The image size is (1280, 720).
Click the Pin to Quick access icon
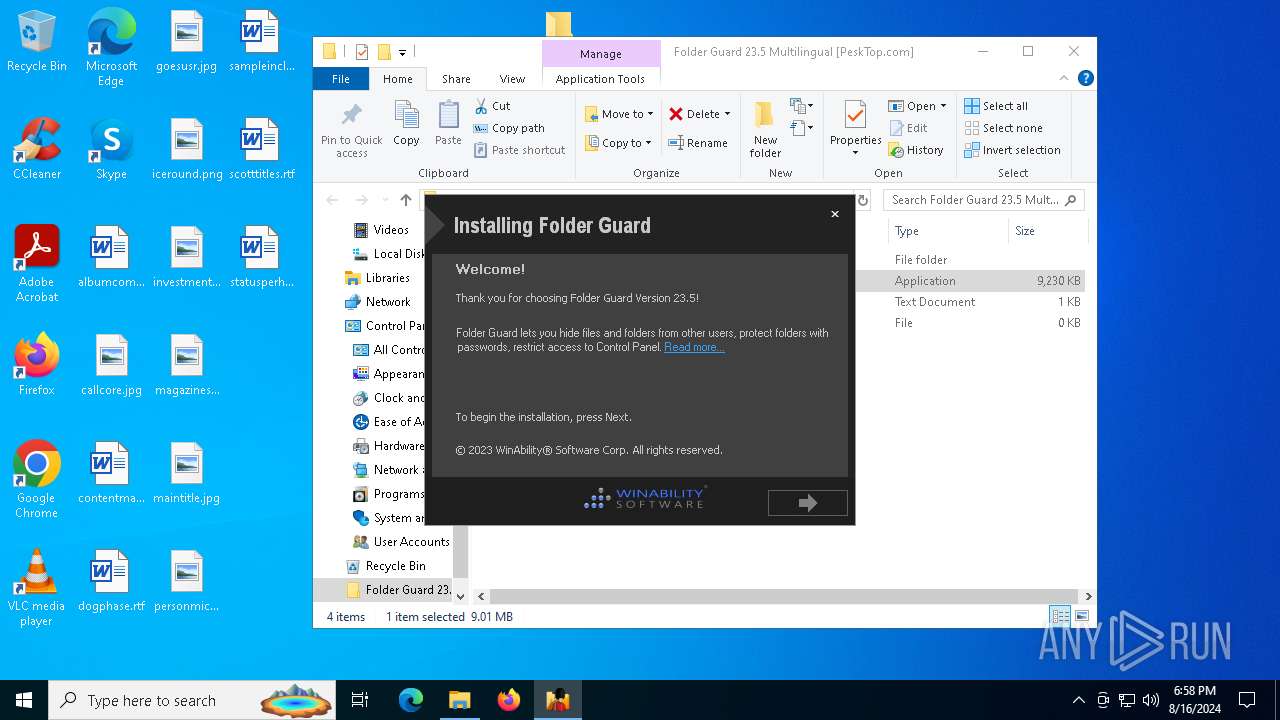(x=352, y=115)
